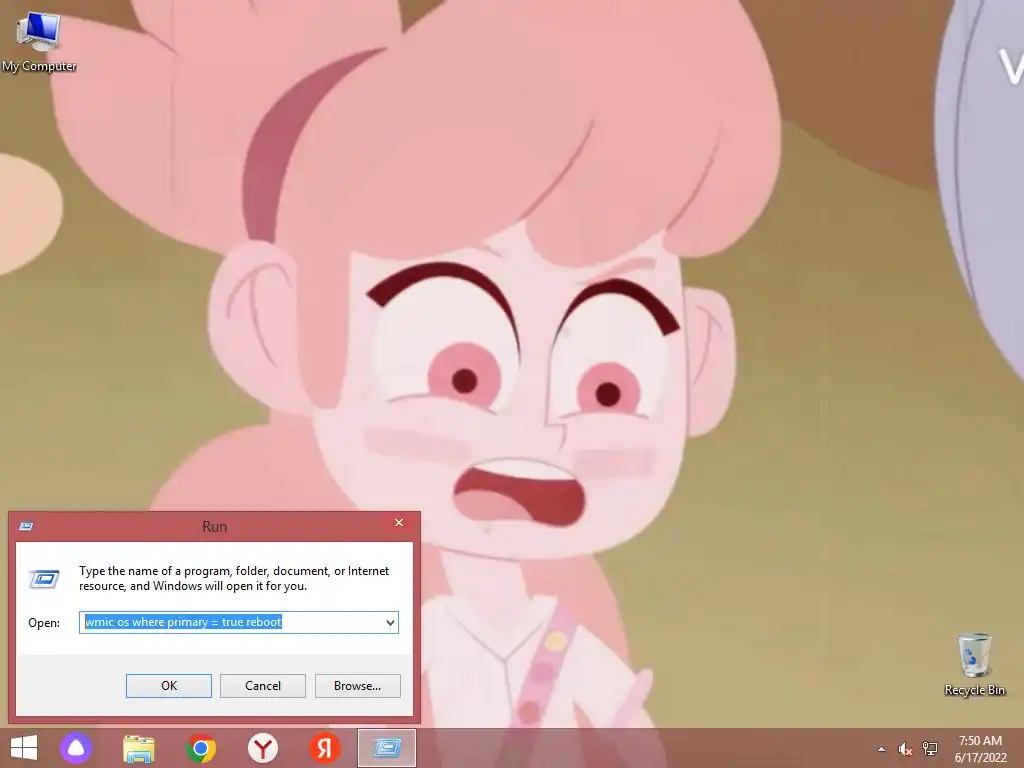This screenshot has height=768, width=1024.
Task: Launch Yandex Browser from the taskbar
Action: (x=263, y=748)
